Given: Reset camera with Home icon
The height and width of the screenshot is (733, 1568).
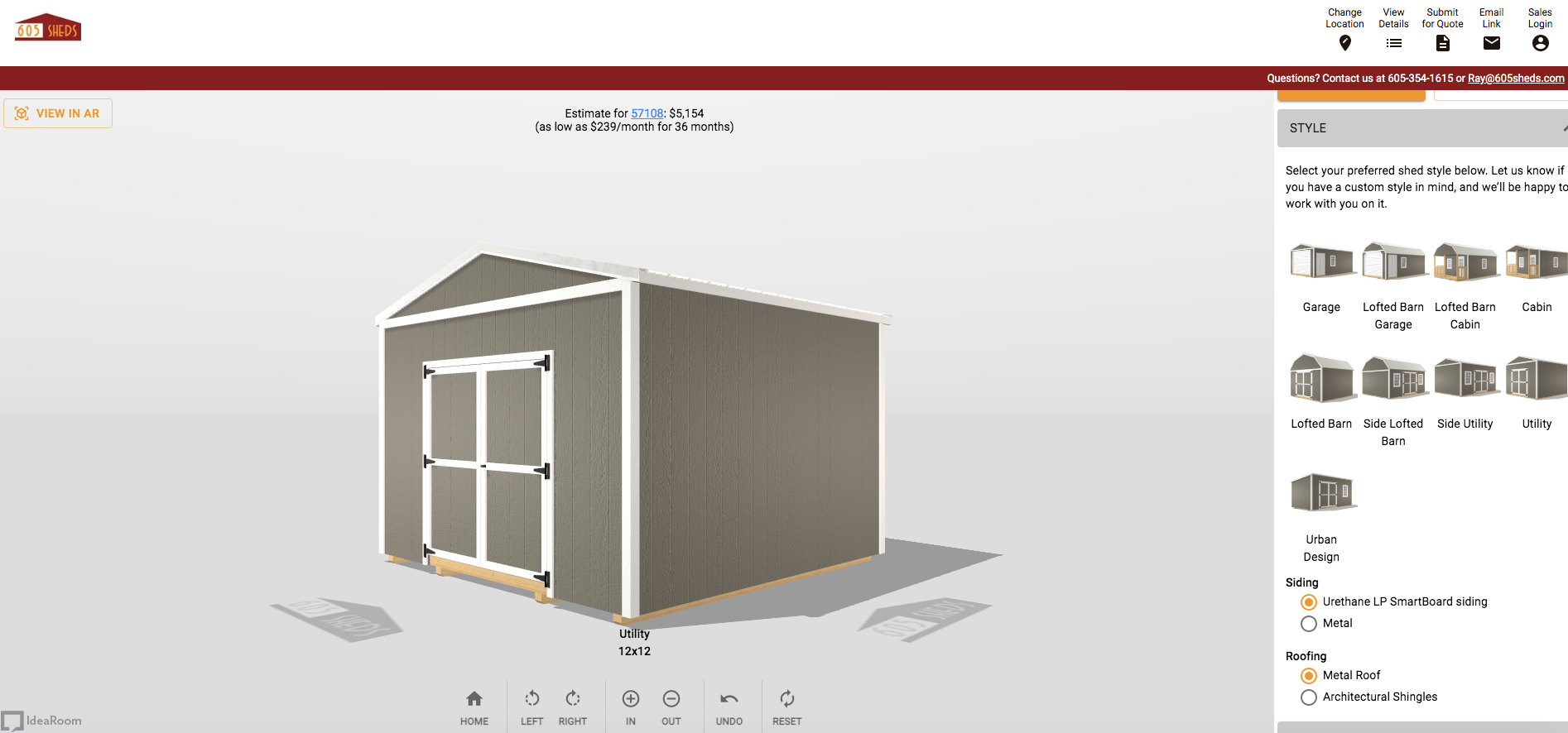Looking at the screenshot, I should pos(474,707).
